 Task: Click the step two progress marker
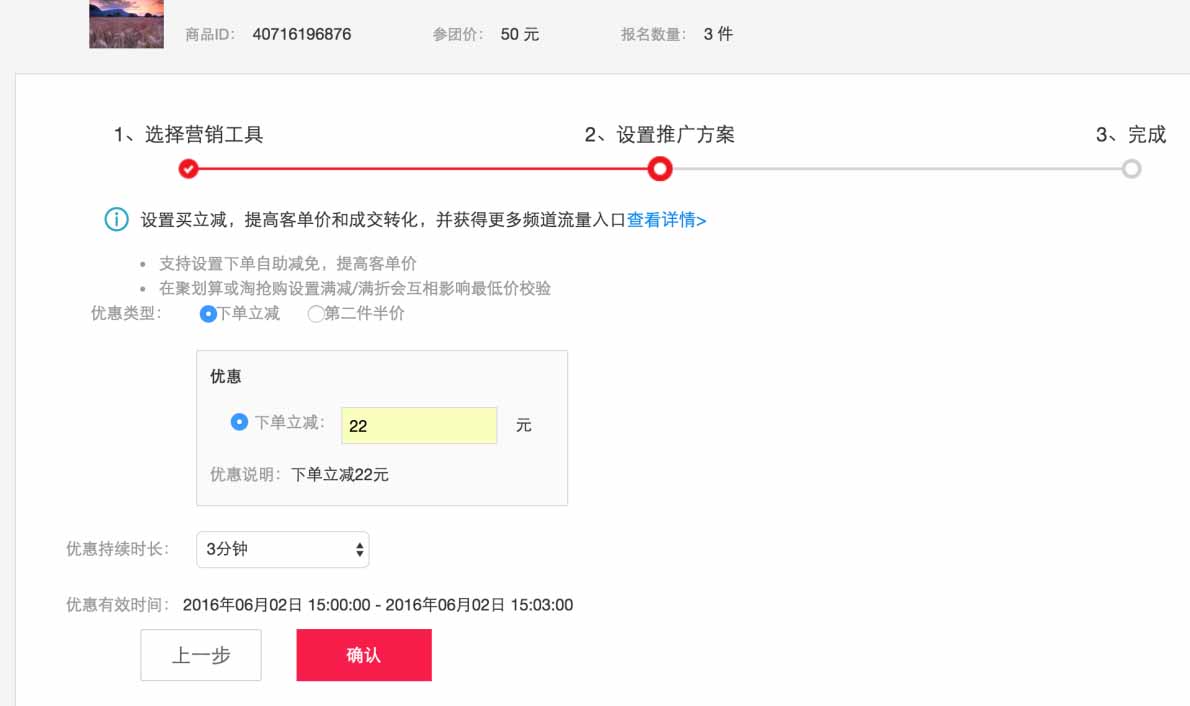click(660, 169)
